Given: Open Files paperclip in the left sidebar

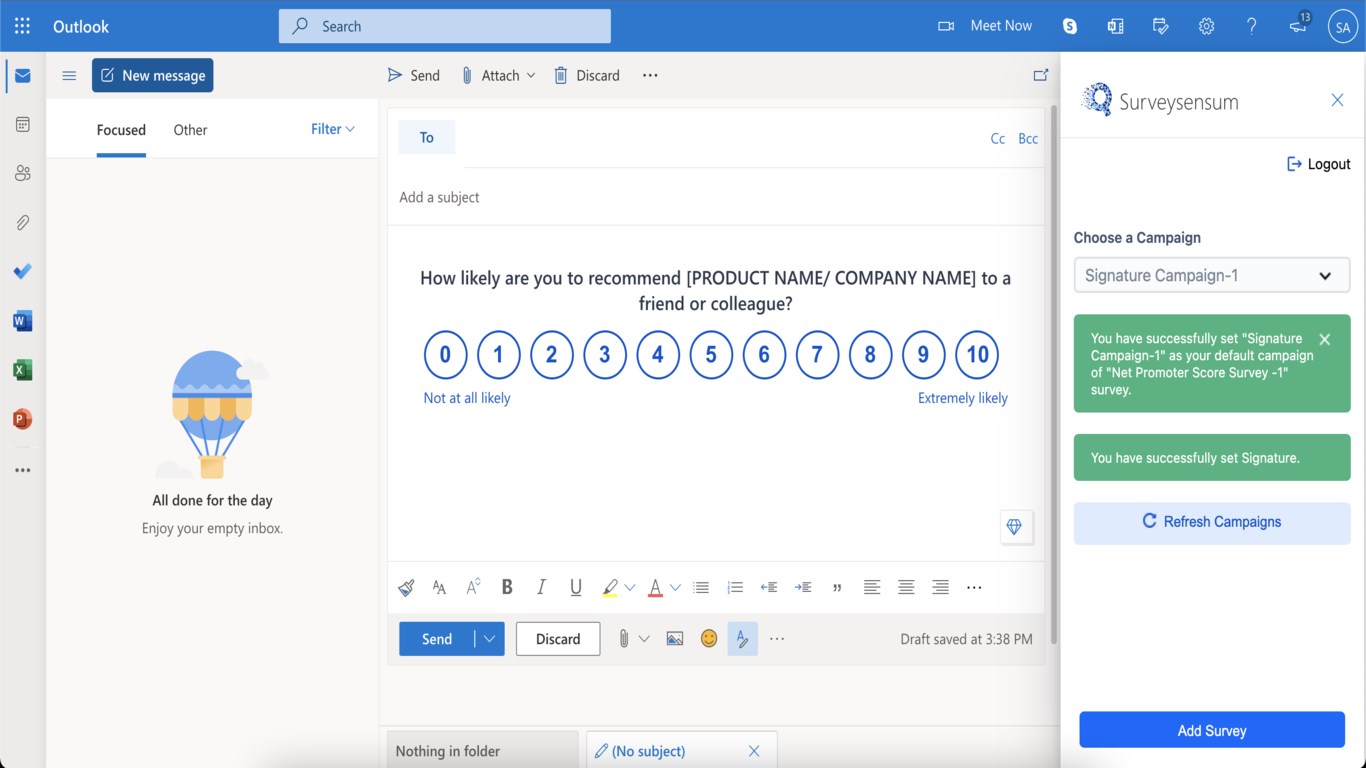Looking at the screenshot, I should (x=22, y=222).
